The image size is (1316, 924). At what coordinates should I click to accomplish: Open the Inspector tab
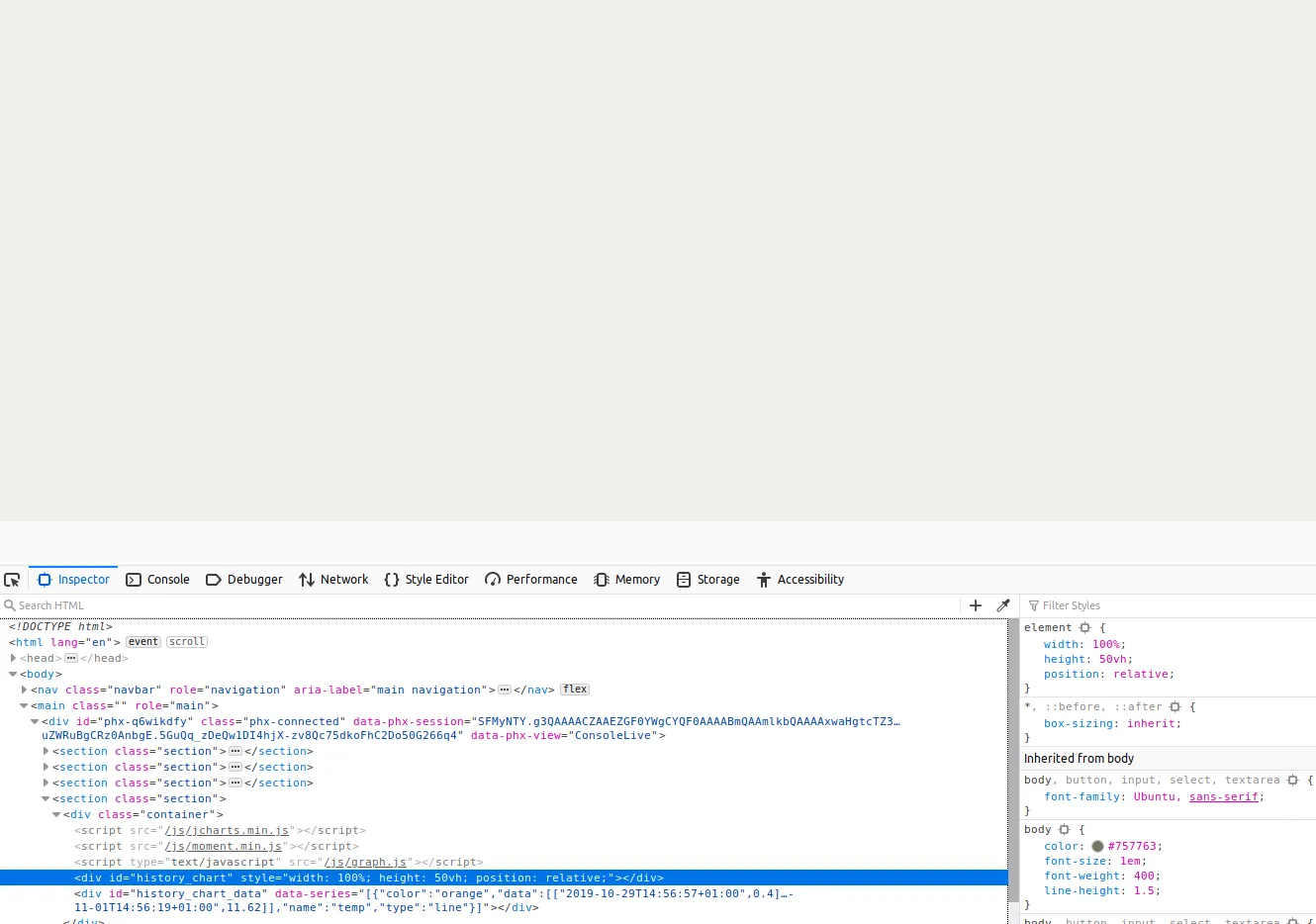click(x=73, y=580)
